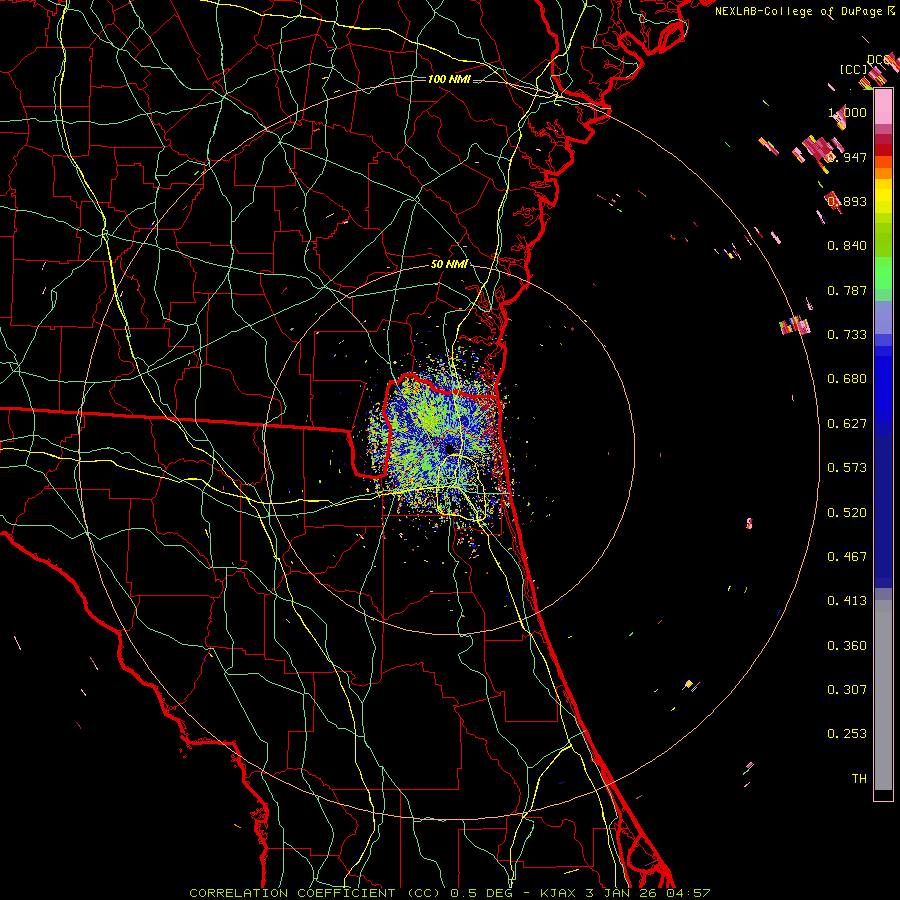Click the 0.893 scale value
The height and width of the screenshot is (900, 900).
click(x=847, y=201)
